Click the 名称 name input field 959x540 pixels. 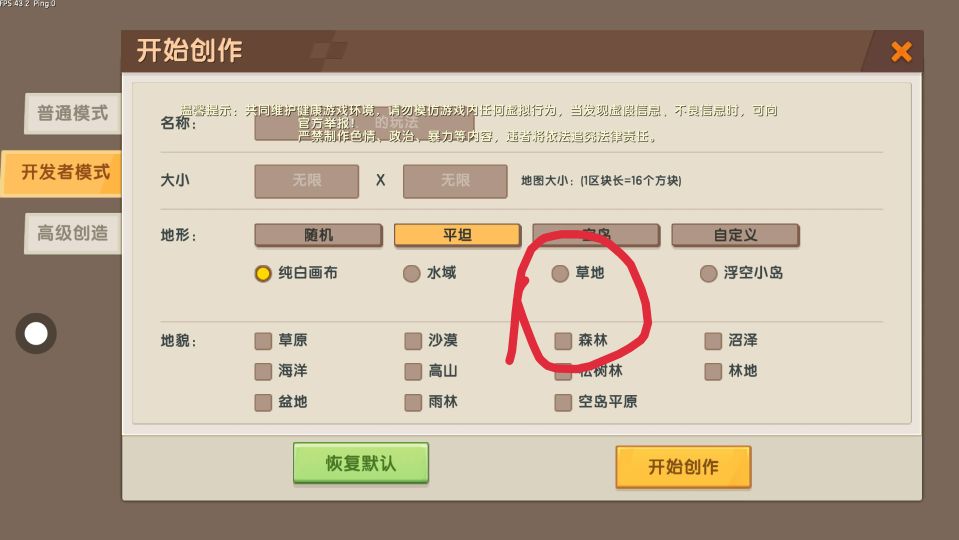(x=365, y=124)
